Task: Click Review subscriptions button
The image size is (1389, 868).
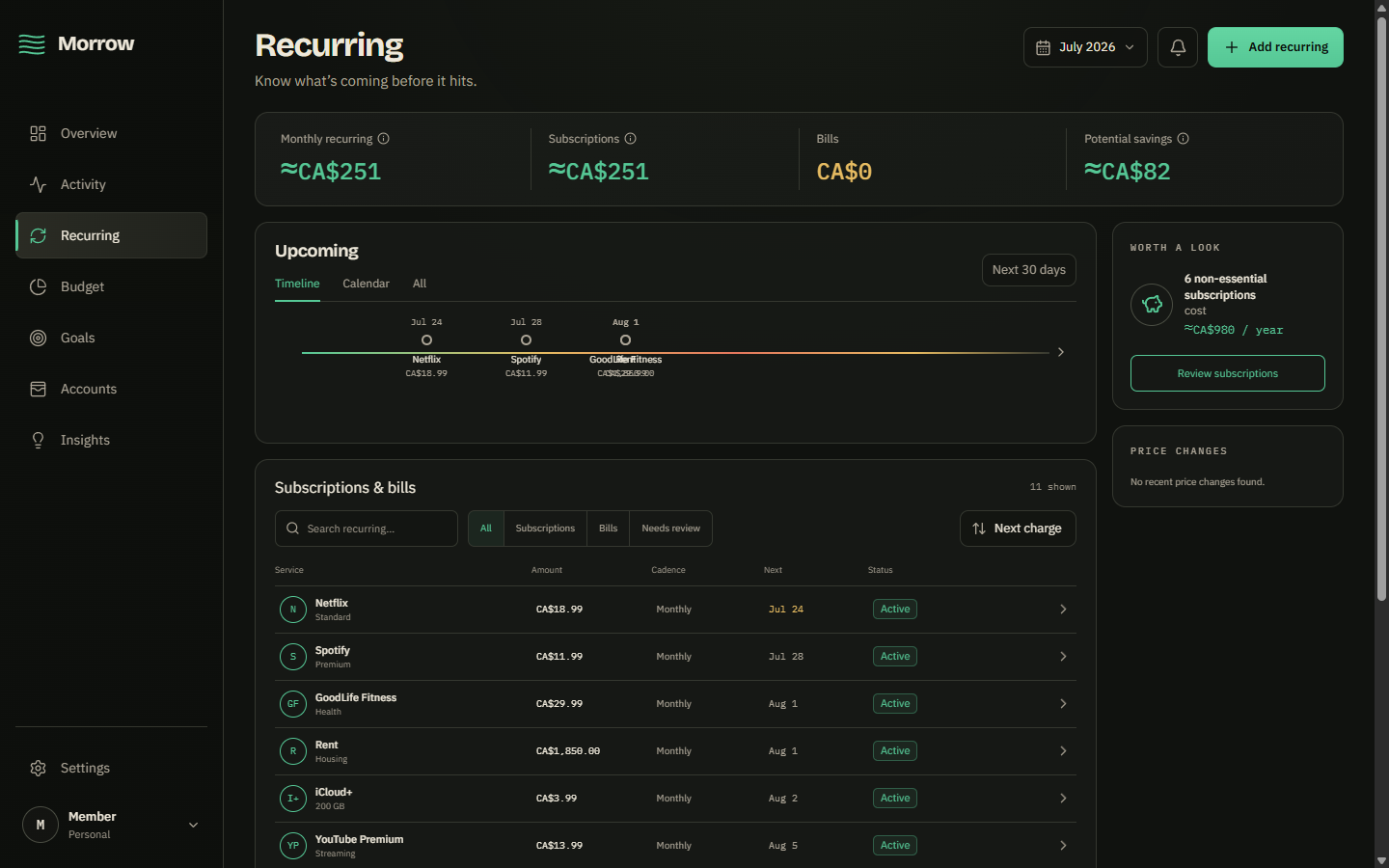Action: pyautogui.click(x=1228, y=373)
